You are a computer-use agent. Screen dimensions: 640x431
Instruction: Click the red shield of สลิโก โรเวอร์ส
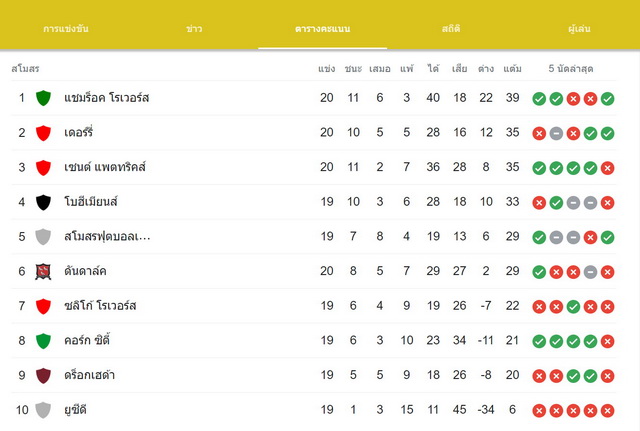pyautogui.click(x=43, y=306)
